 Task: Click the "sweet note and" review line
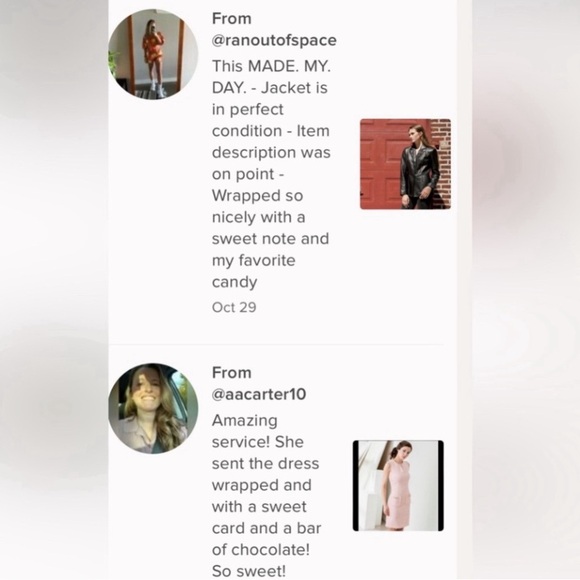click(x=270, y=239)
